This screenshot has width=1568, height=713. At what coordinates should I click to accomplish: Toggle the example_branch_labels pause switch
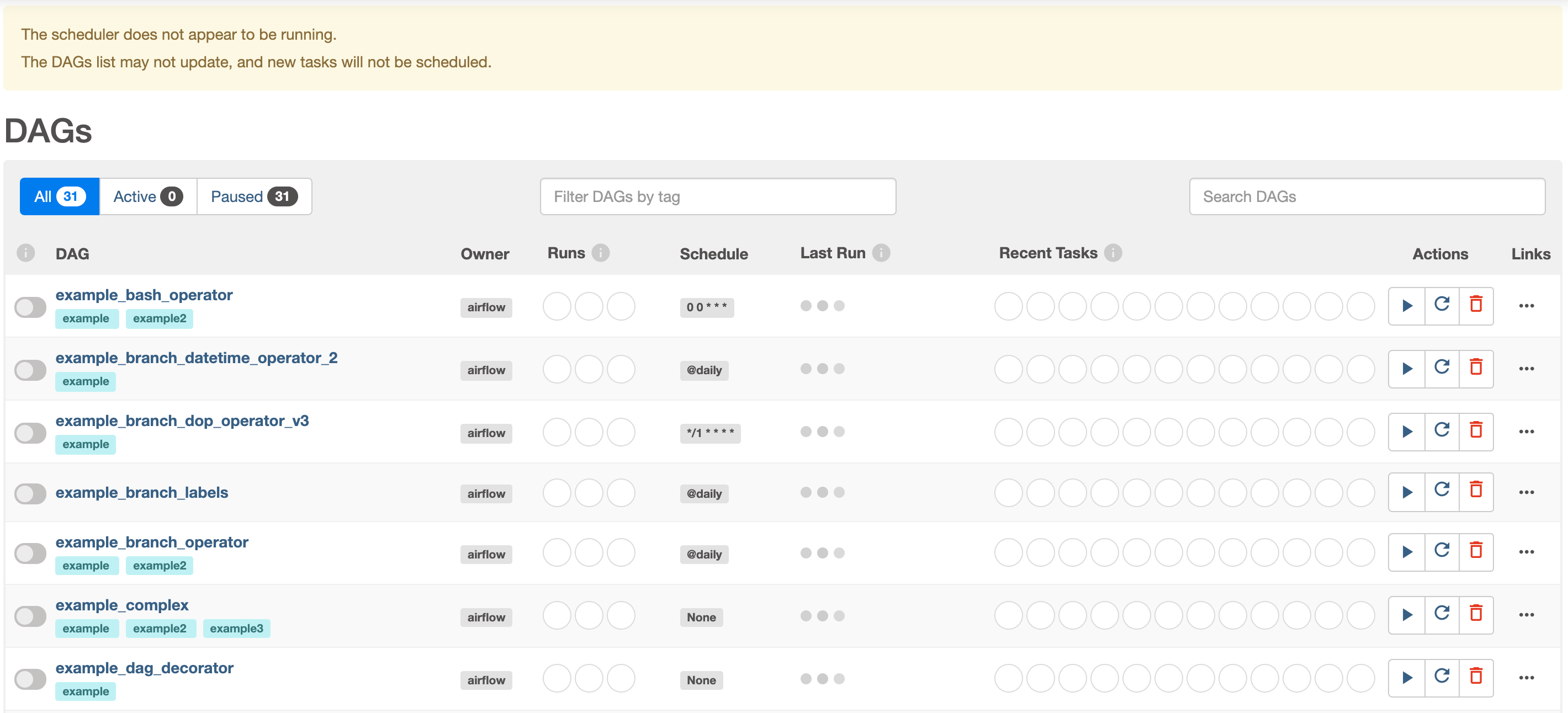[30, 493]
